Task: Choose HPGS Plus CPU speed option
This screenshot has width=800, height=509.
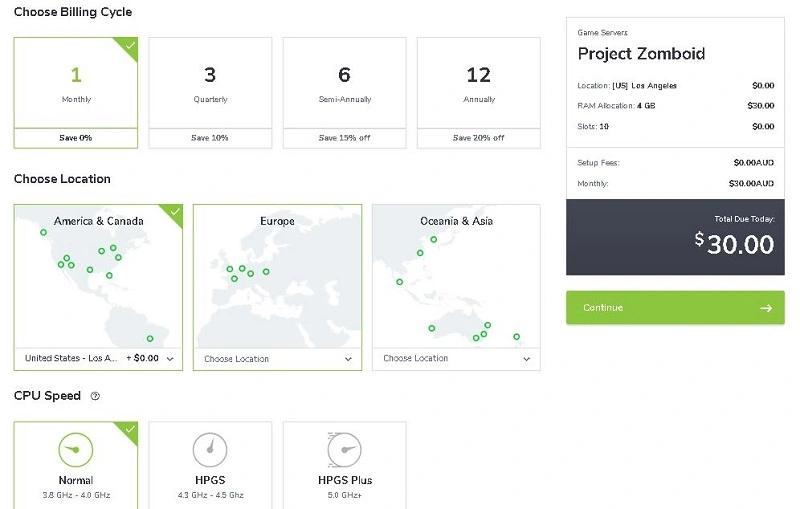Action: click(344, 465)
